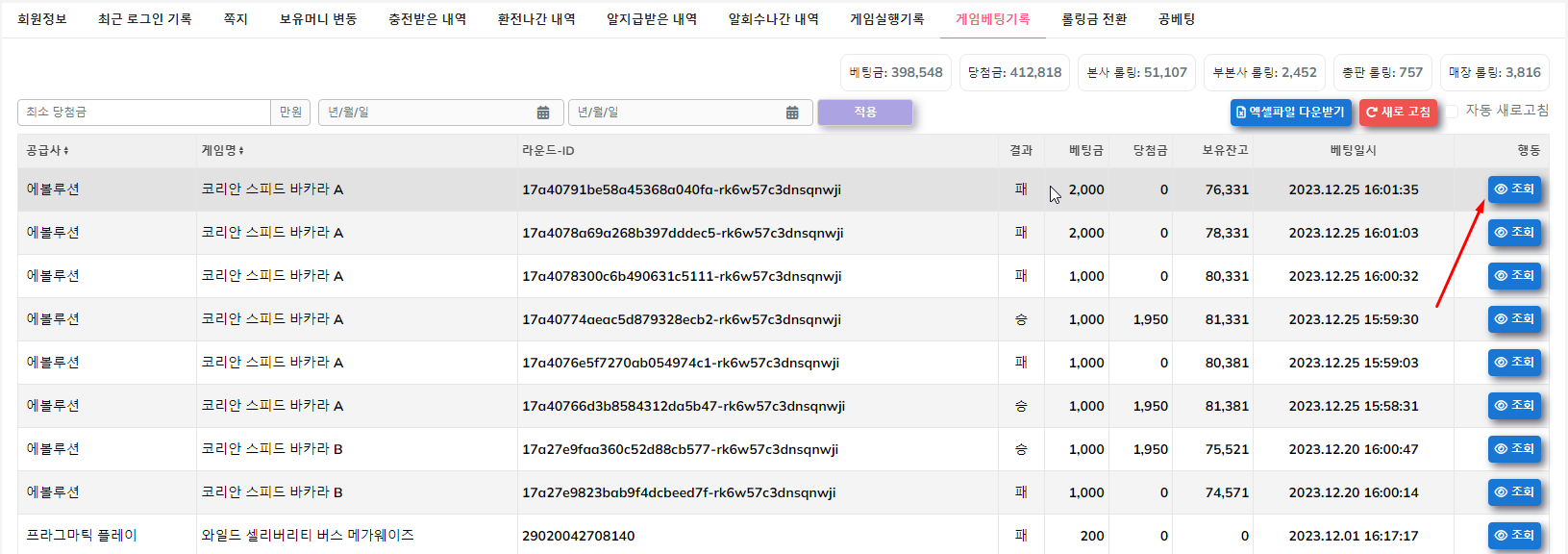
Task: Click the 최소 당첨금 input field
Action: coord(144,113)
